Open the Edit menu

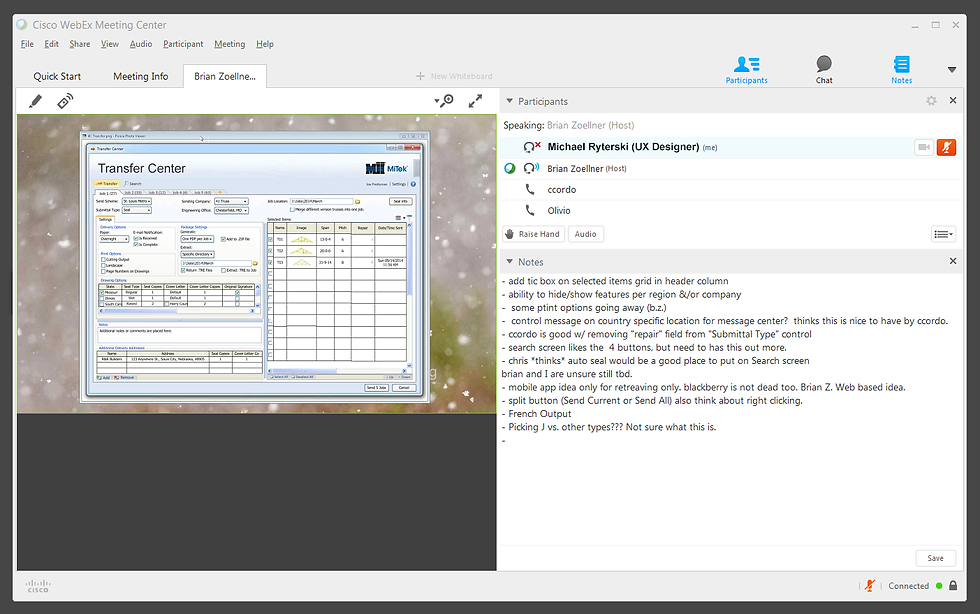coord(51,44)
